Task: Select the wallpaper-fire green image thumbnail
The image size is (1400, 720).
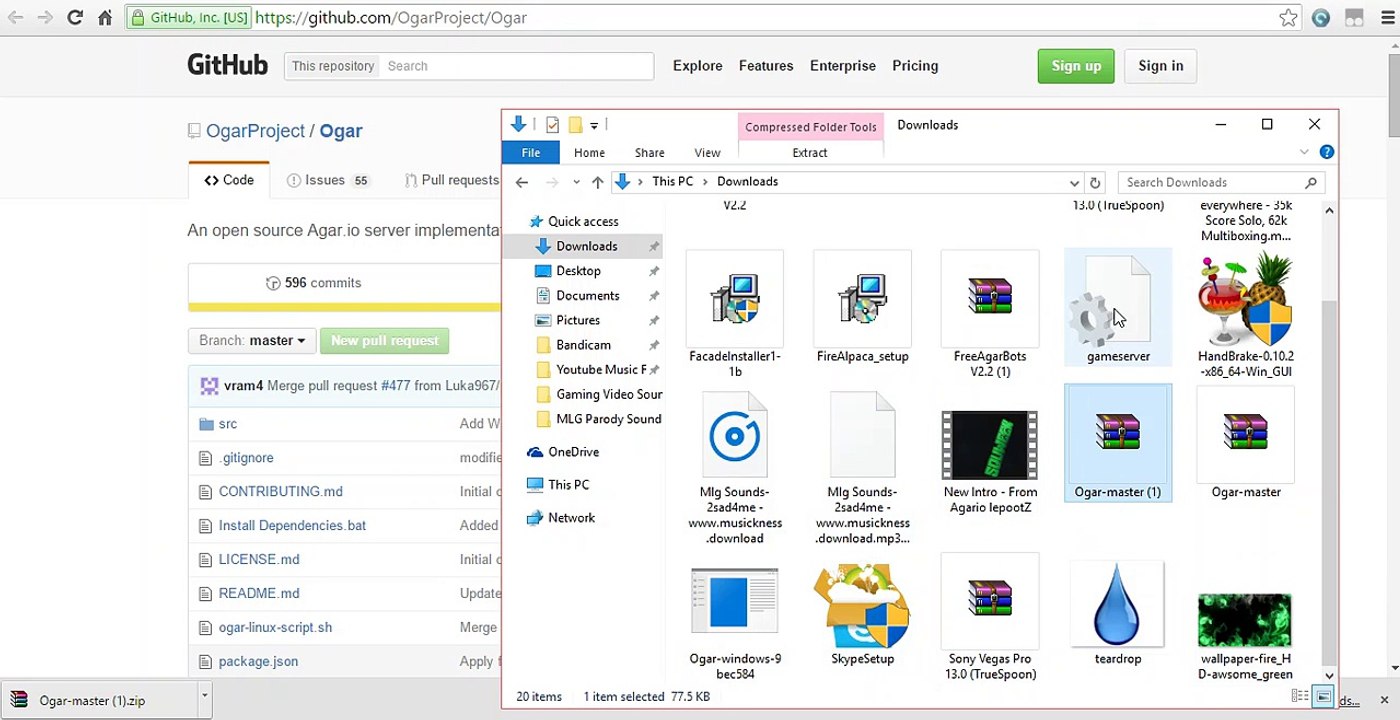Action: pos(1245,620)
